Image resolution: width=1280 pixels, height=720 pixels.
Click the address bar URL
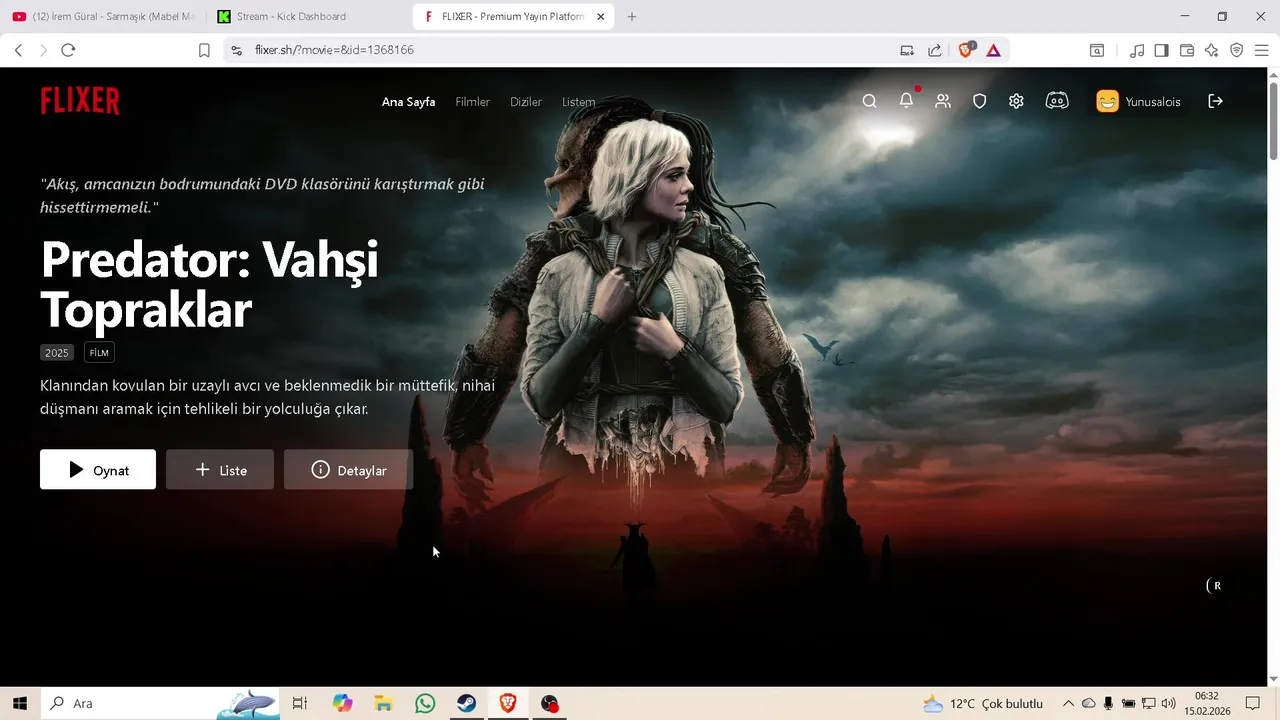click(334, 50)
